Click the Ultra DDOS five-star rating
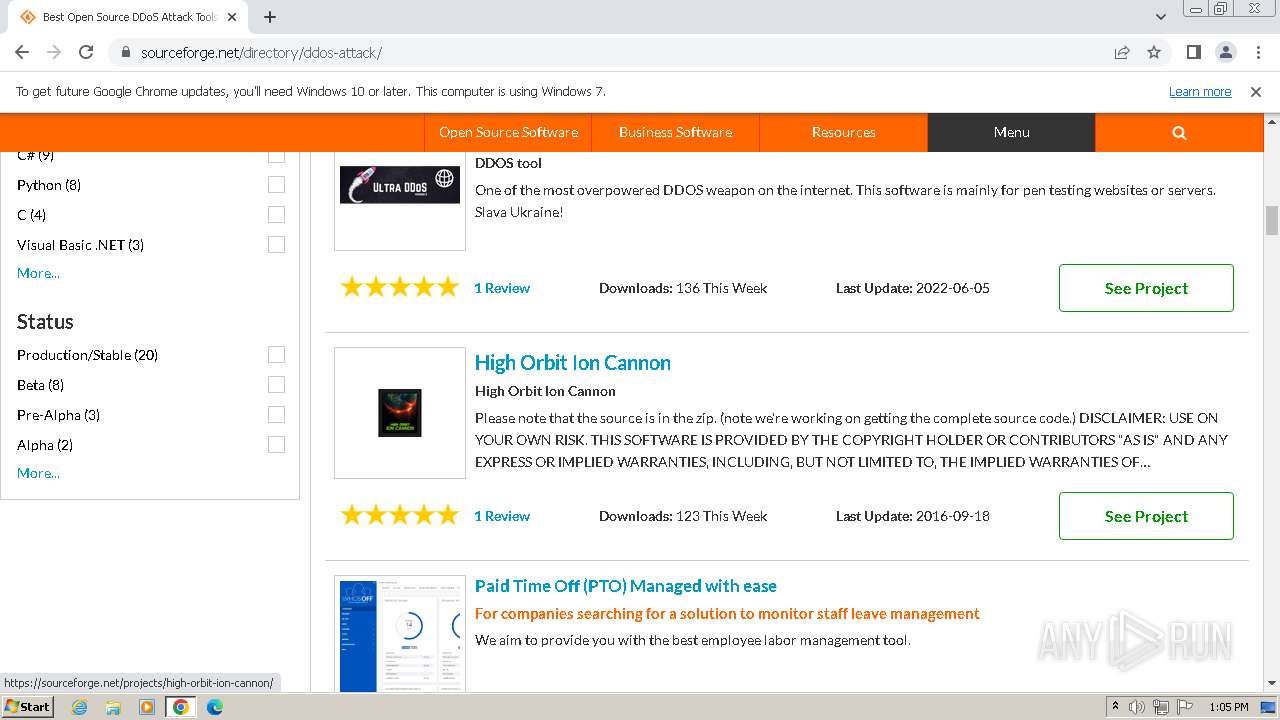This screenshot has height=720, width=1280. coord(400,288)
